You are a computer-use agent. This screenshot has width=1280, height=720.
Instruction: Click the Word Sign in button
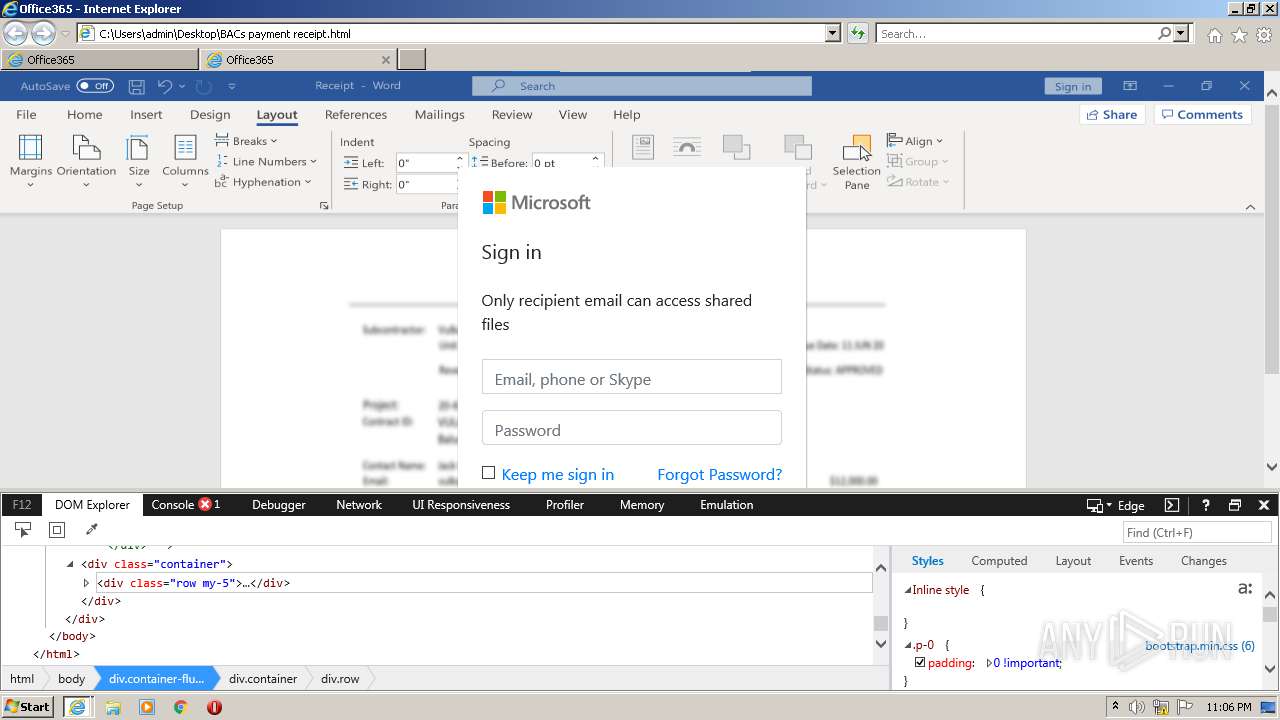click(x=1073, y=86)
